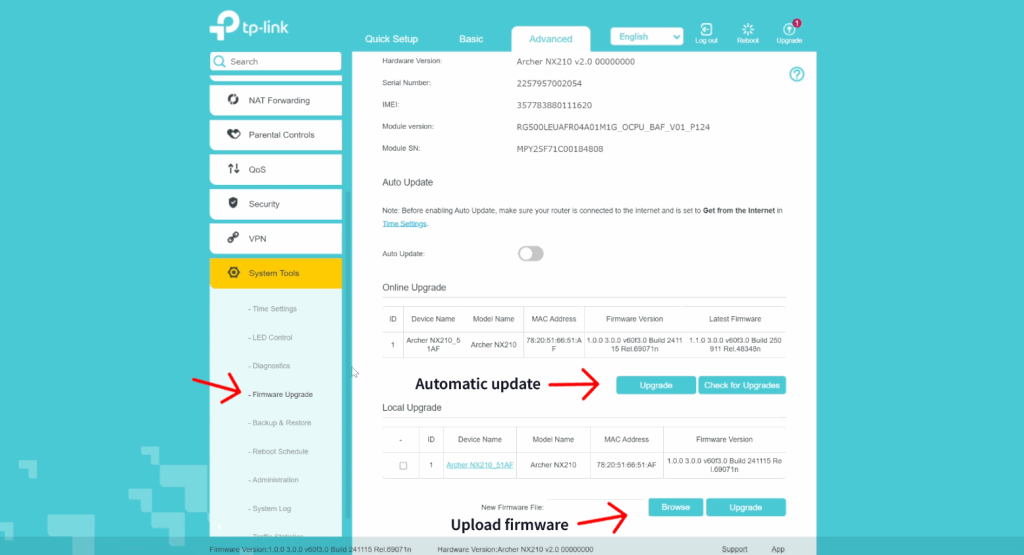Screen dimensions: 1024x555
Task: Click Online Upgrade Device Name column header
Action: pos(433,319)
